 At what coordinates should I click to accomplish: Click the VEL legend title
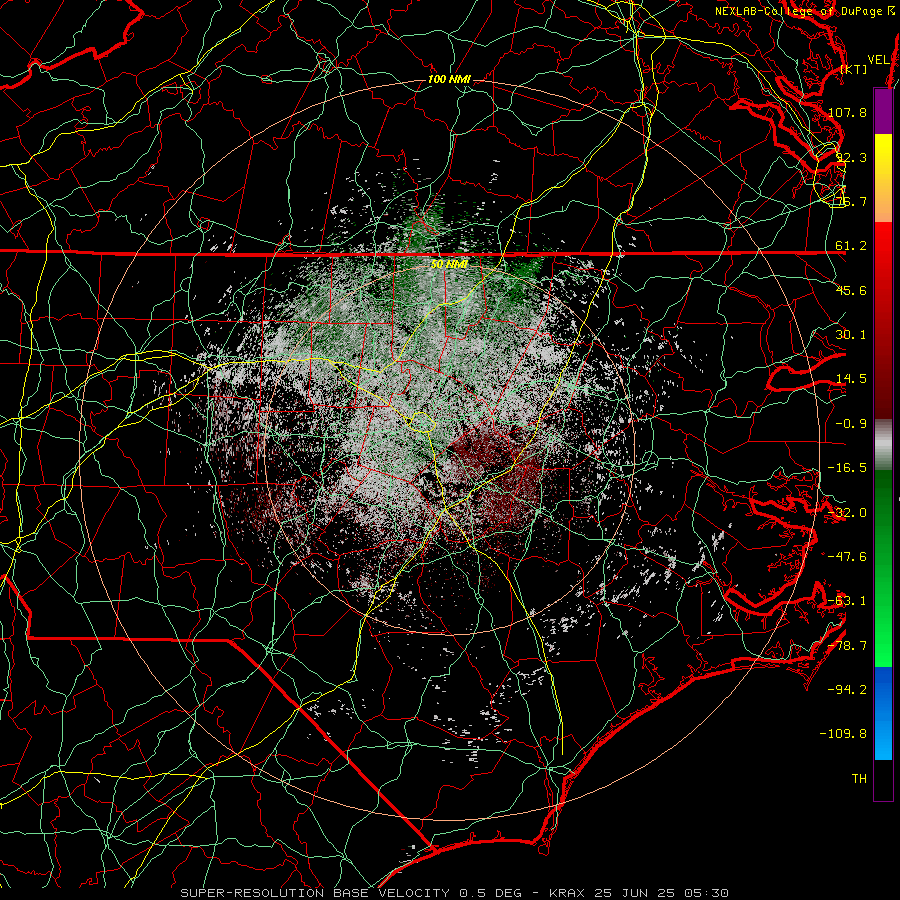click(x=879, y=60)
